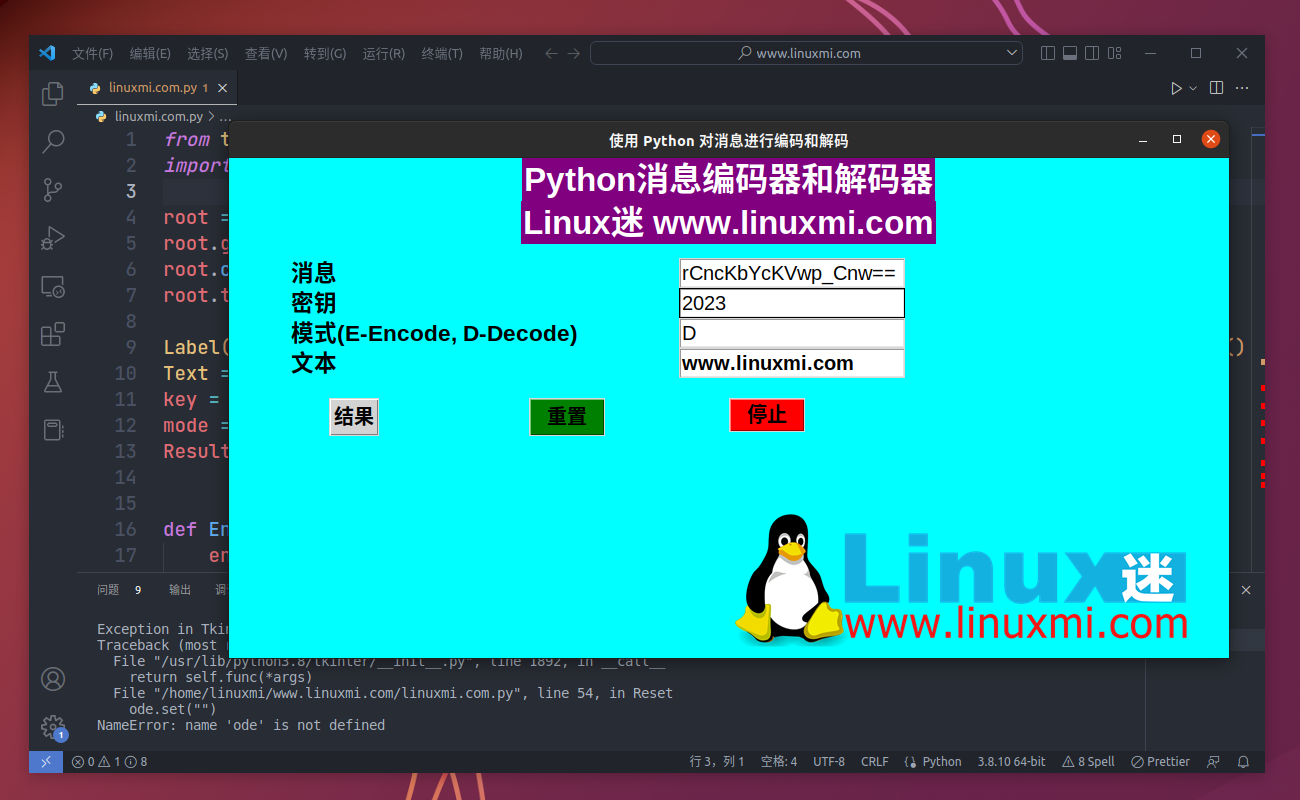Click the 8 Spell warning in status bar
The height and width of the screenshot is (800, 1300).
click(1088, 761)
